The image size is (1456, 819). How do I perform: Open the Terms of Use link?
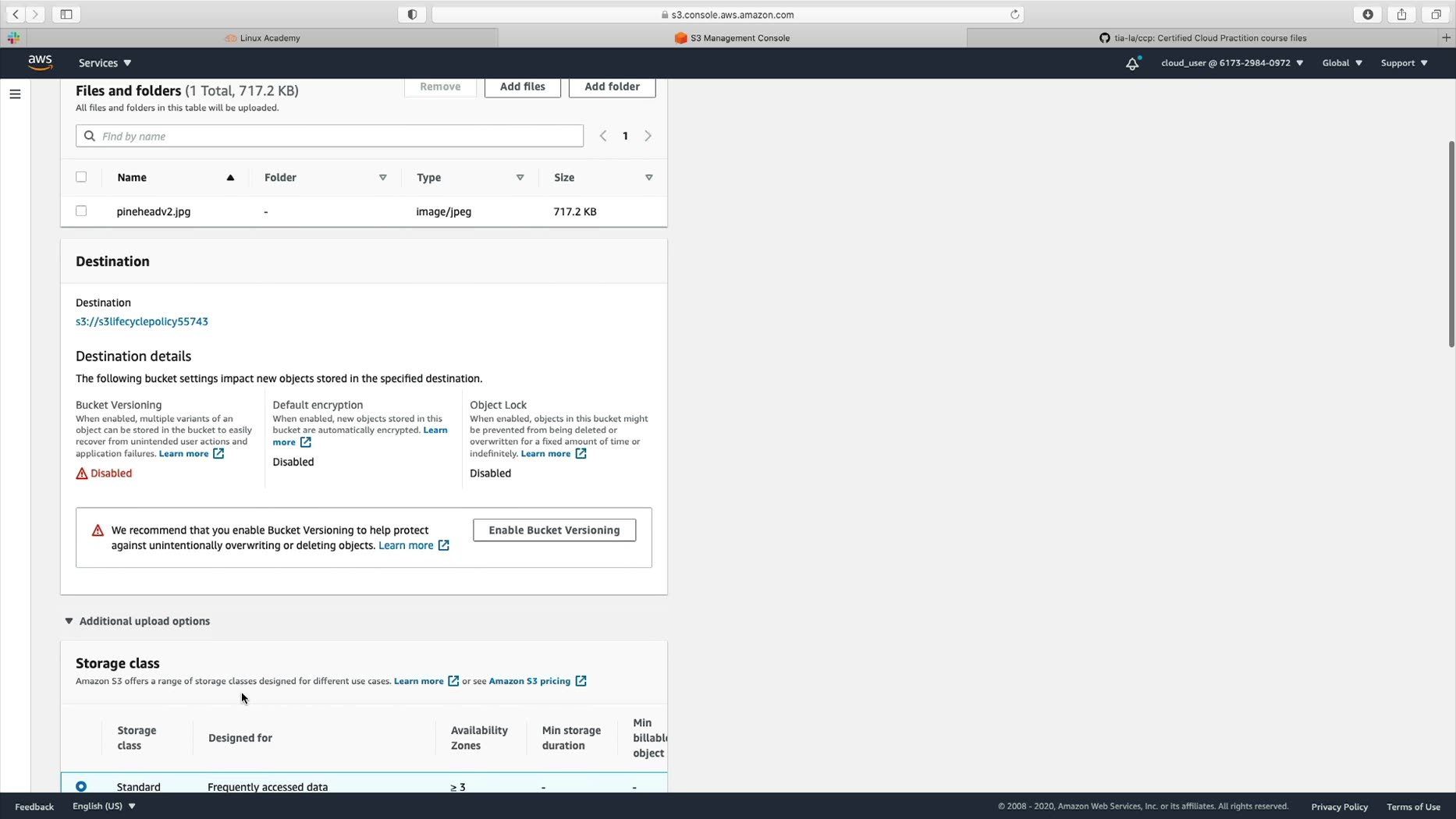point(1413,807)
